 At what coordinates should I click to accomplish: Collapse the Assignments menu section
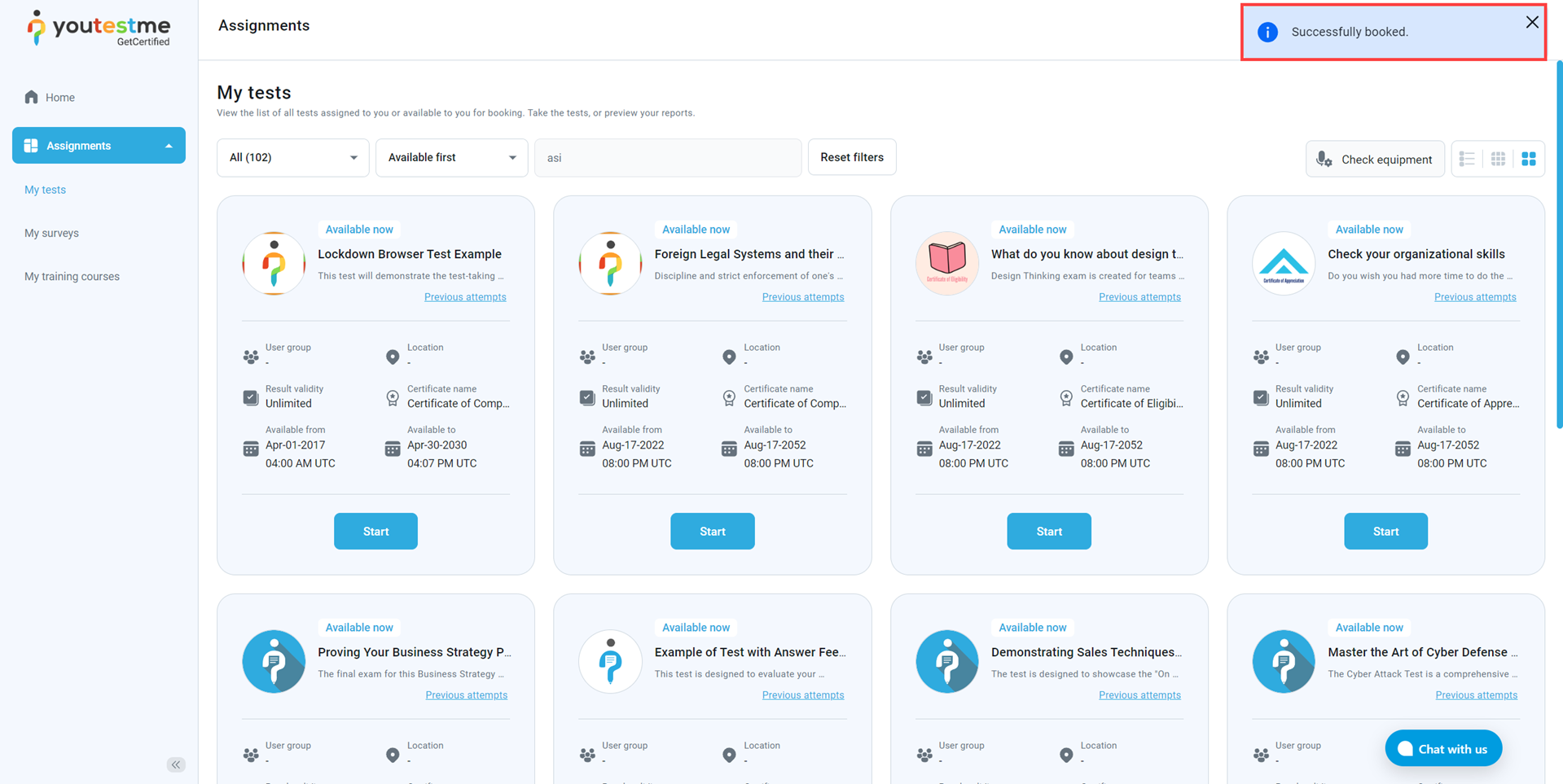coord(169,146)
